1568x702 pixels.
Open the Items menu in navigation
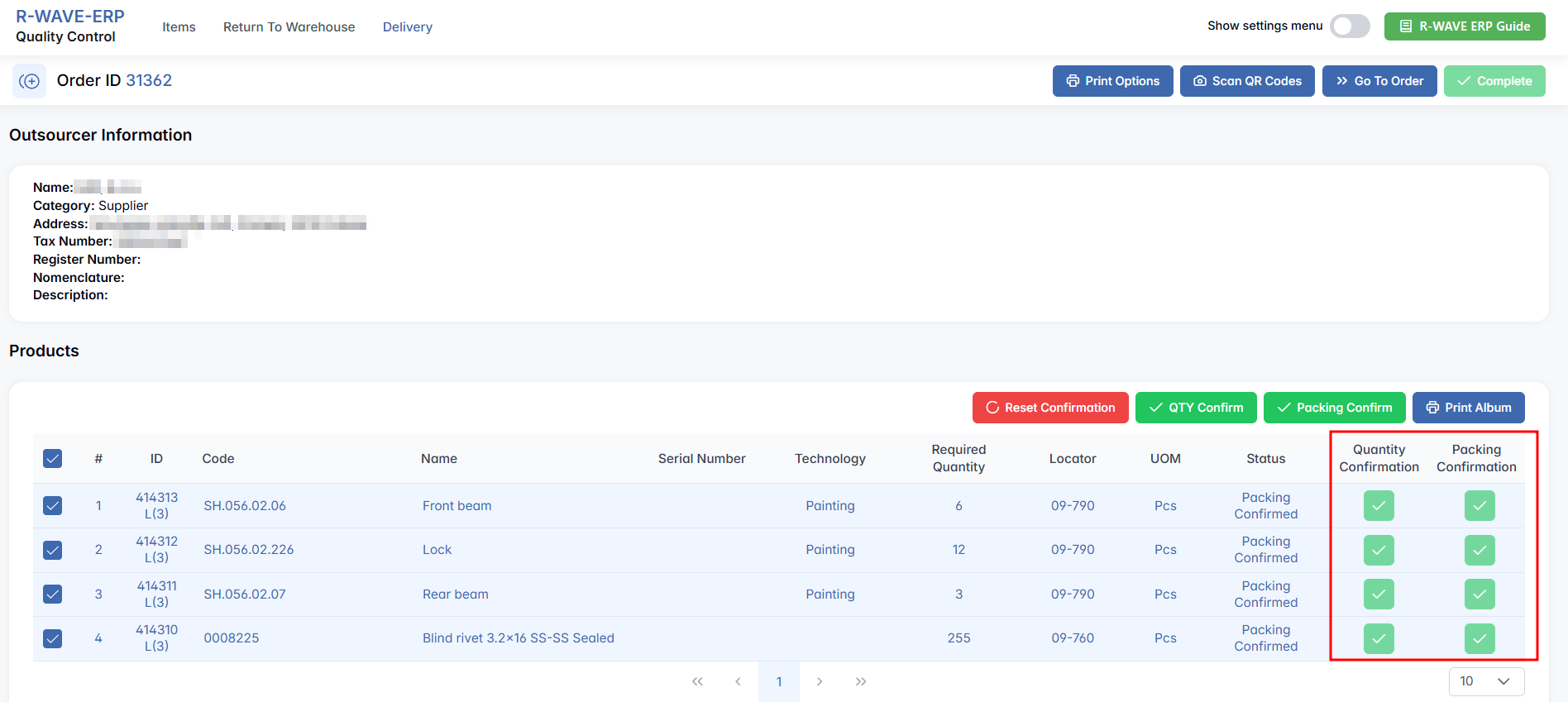[x=179, y=27]
